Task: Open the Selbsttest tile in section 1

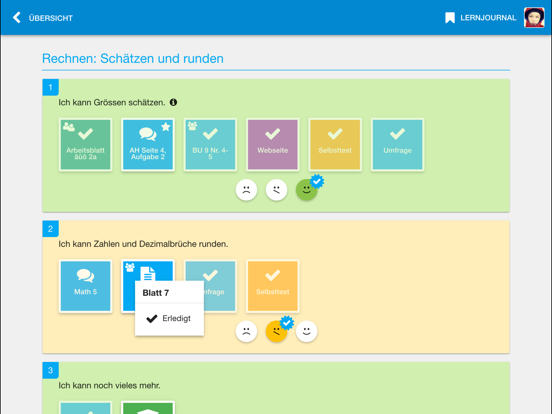Action: tap(335, 145)
